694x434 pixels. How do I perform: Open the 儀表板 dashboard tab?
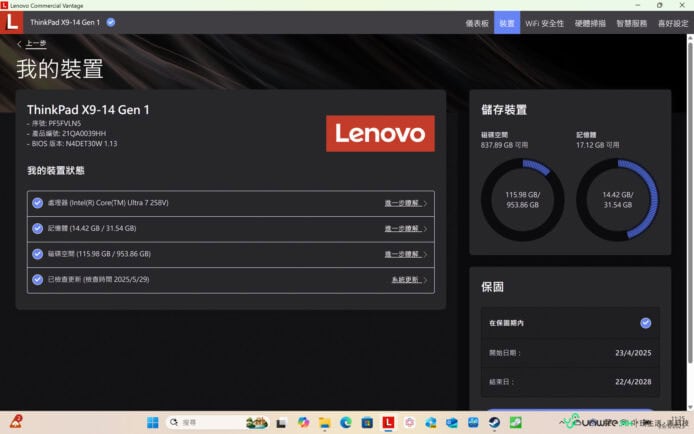coord(477,23)
